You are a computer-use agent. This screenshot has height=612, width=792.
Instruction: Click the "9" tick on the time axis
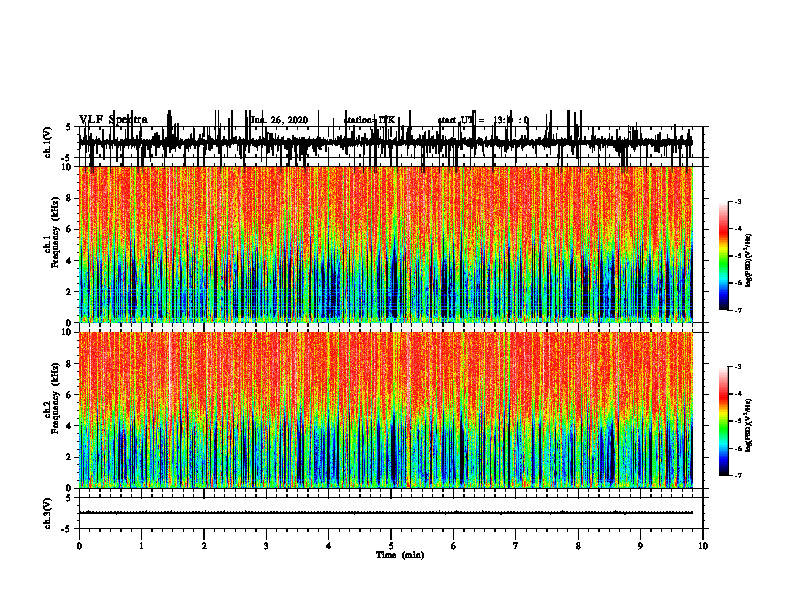click(x=640, y=546)
